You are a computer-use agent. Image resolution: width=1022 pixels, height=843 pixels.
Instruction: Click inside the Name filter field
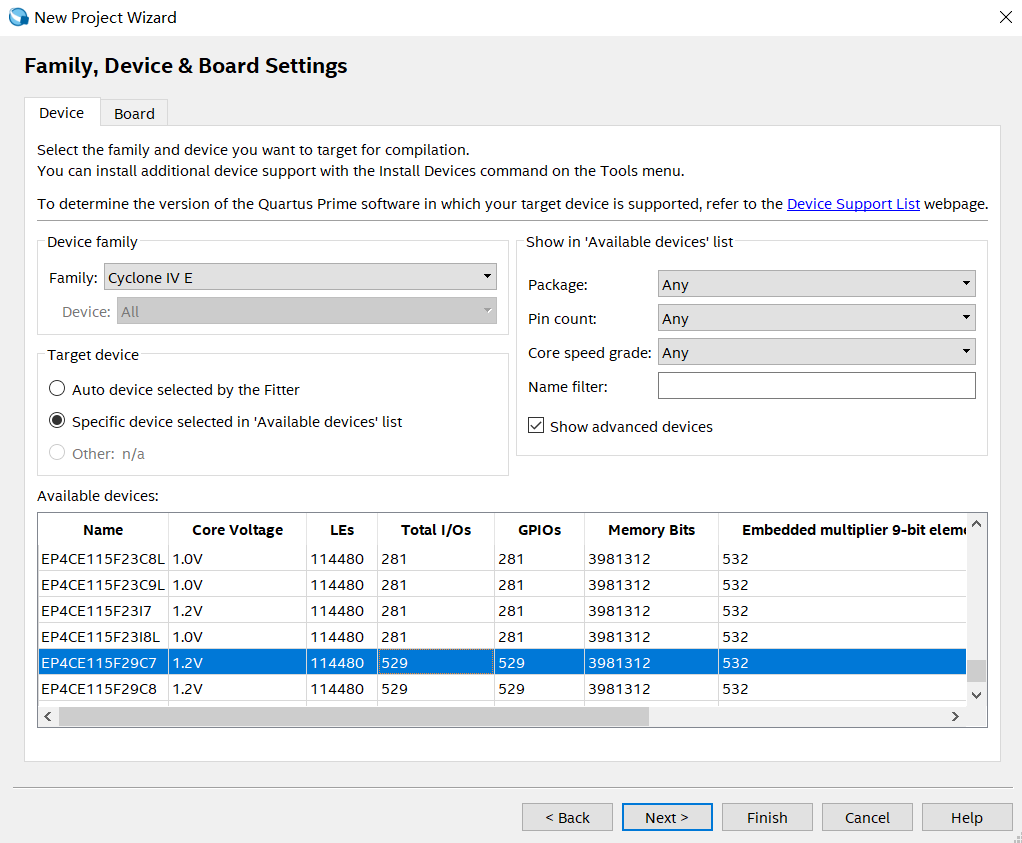(x=816, y=386)
